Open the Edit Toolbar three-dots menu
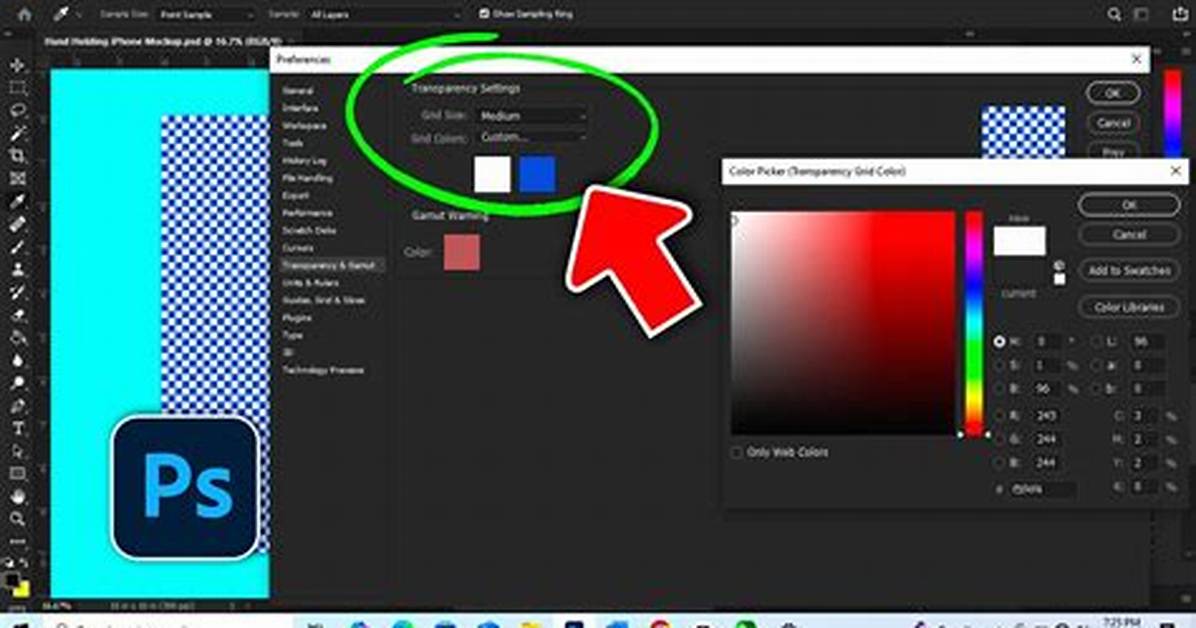The image size is (1196, 628). pos(18,541)
